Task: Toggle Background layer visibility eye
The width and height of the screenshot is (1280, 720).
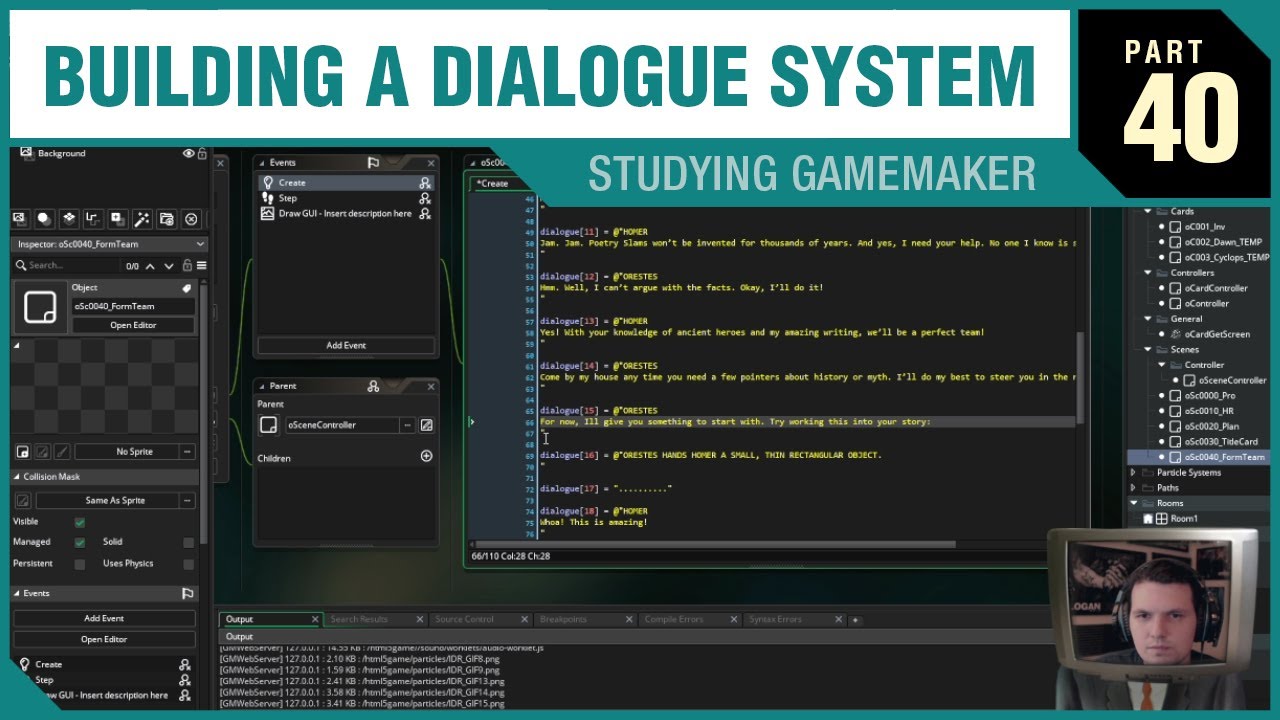Action: coord(188,153)
